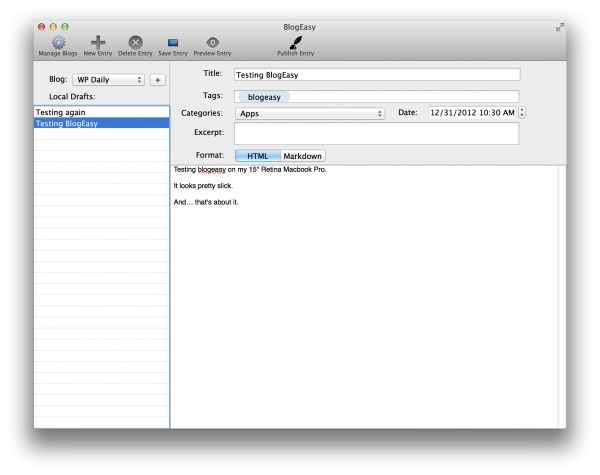This screenshot has height=475, width=600.
Task: Open the Categories dropdown showing Apps
Action: coord(310,113)
